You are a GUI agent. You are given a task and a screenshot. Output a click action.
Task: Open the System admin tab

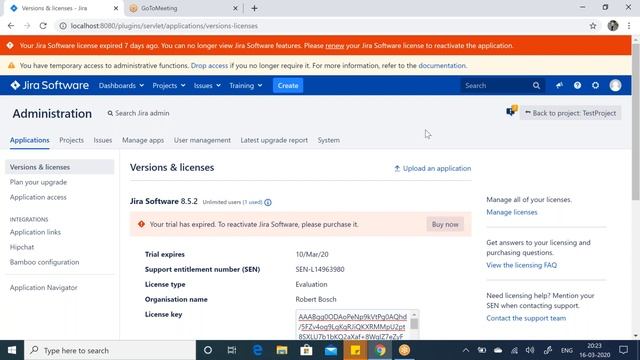pos(329,140)
